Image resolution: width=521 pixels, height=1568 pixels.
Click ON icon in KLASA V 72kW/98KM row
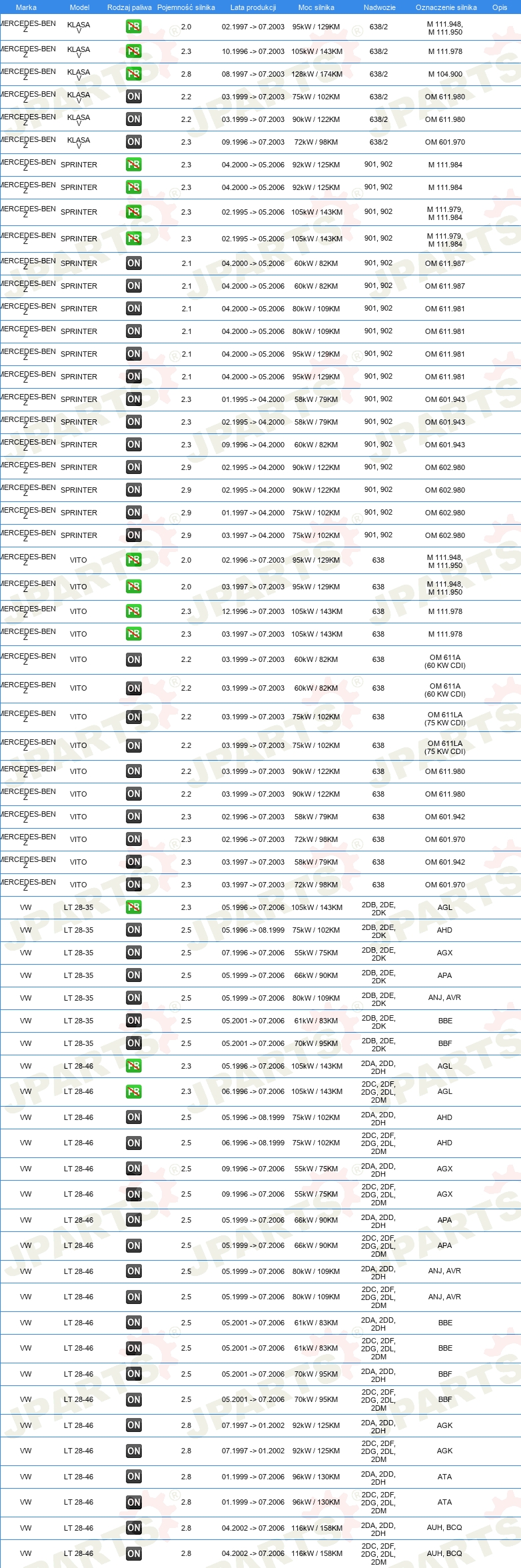pos(134,142)
